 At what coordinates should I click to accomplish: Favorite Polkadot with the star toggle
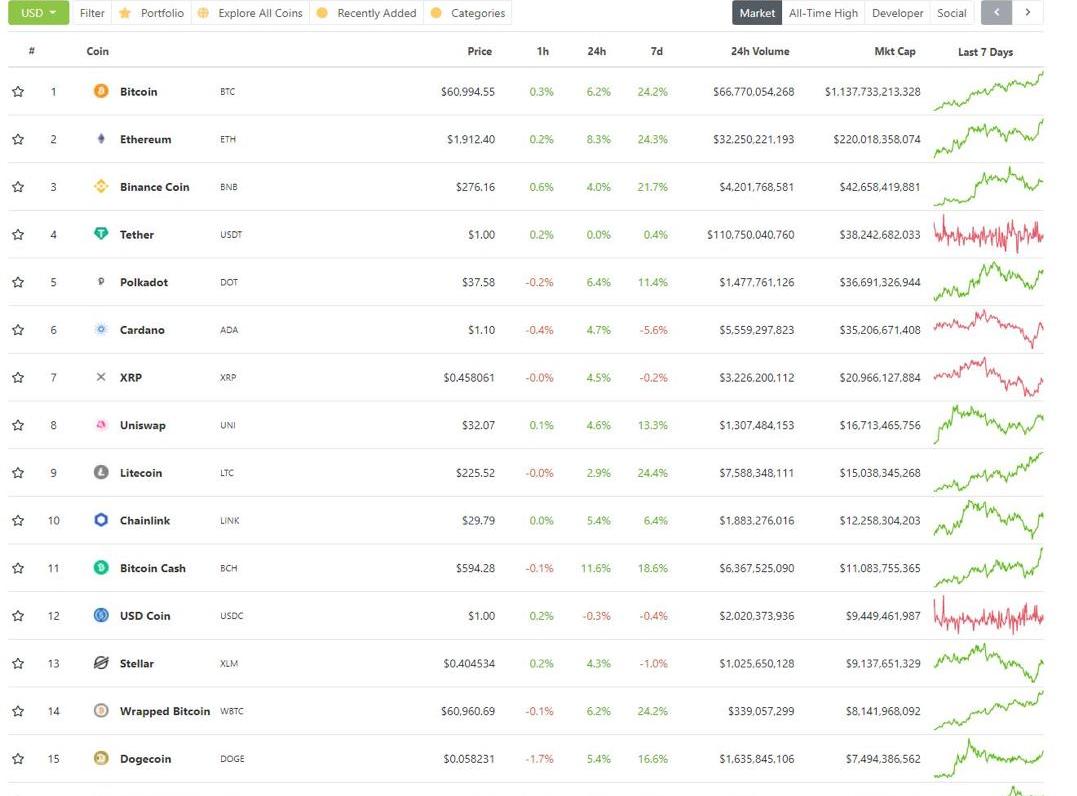(x=18, y=282)
